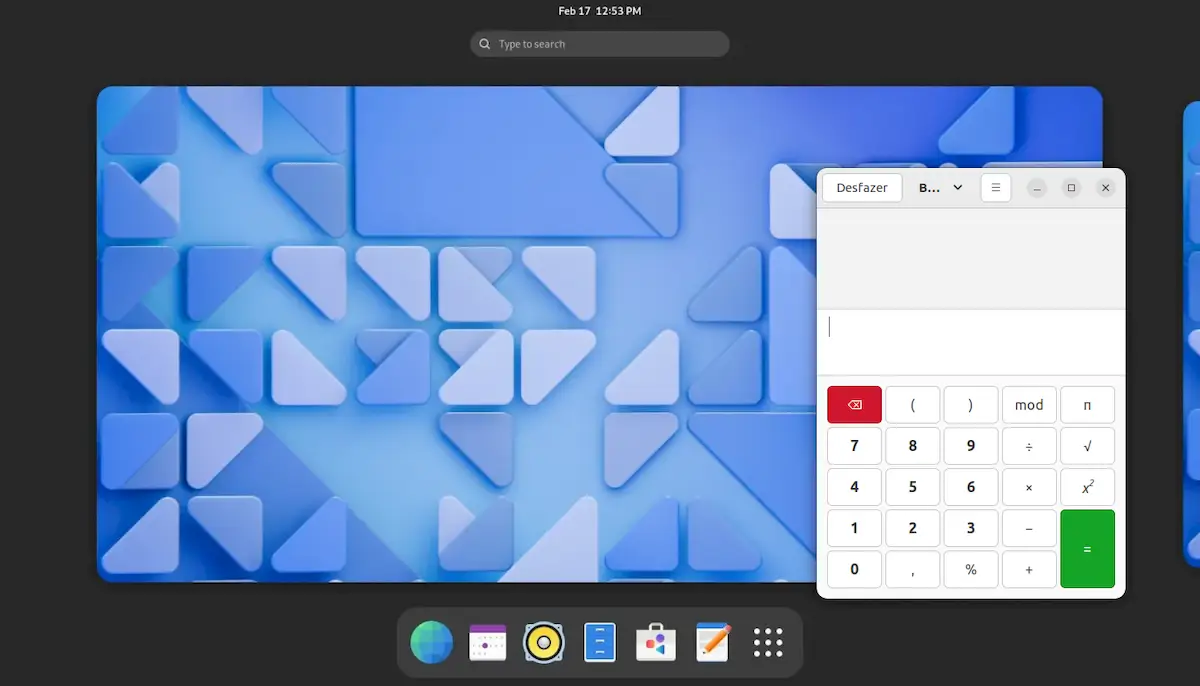Switch to the next workspace at right edge
Image resolution: width=1200 pixels, height=686 pixels.
click(x=1192, y=333)
